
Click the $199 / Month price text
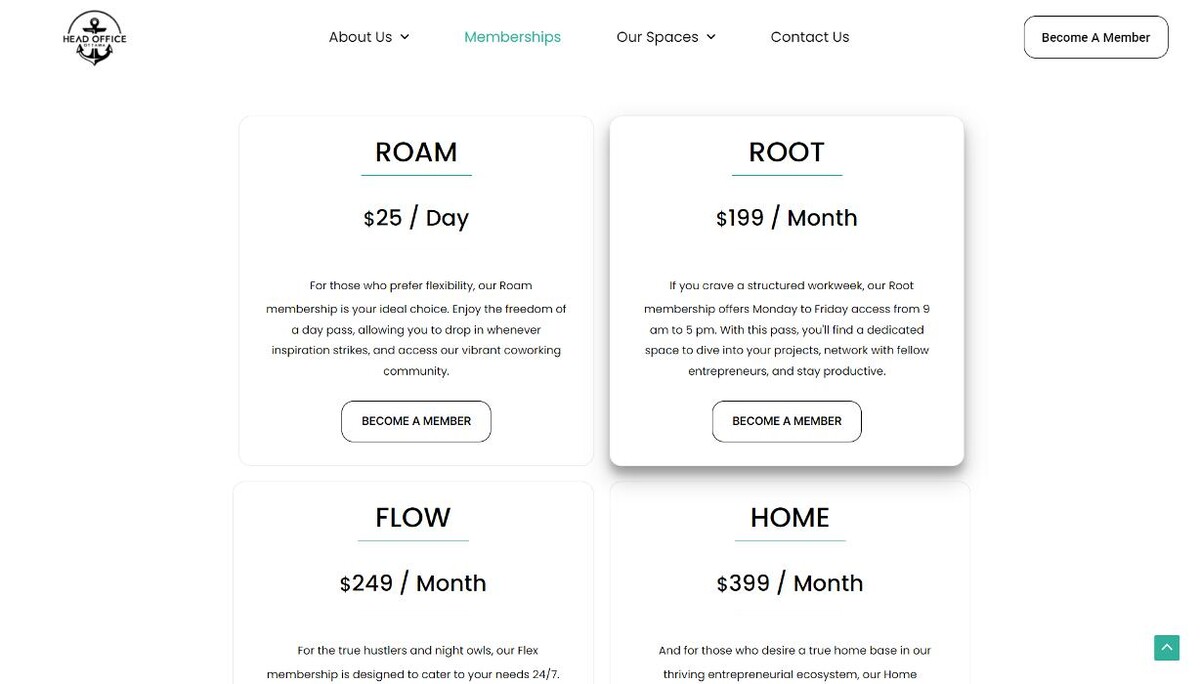(786, 218)
